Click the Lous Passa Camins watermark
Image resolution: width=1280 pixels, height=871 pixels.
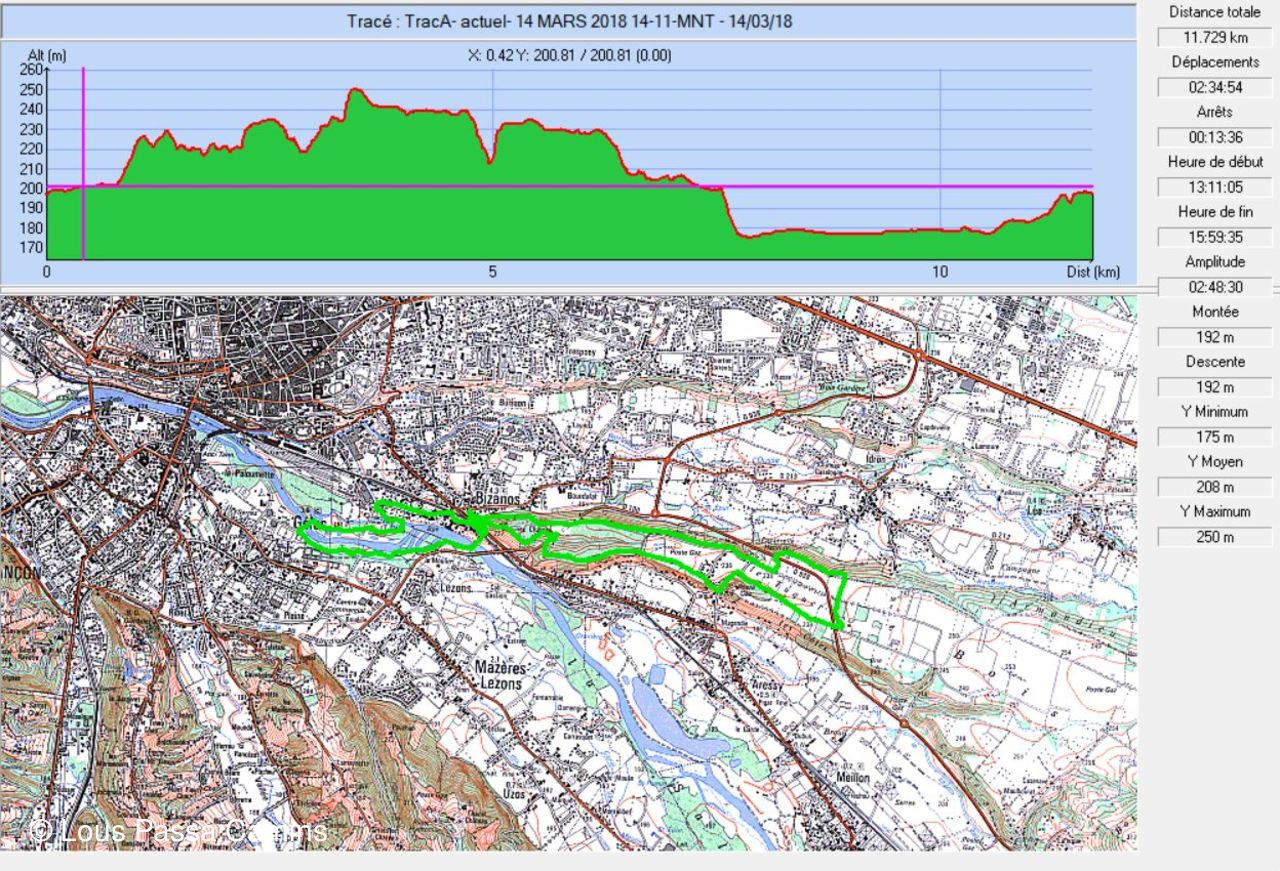click(x=178, y=830)
